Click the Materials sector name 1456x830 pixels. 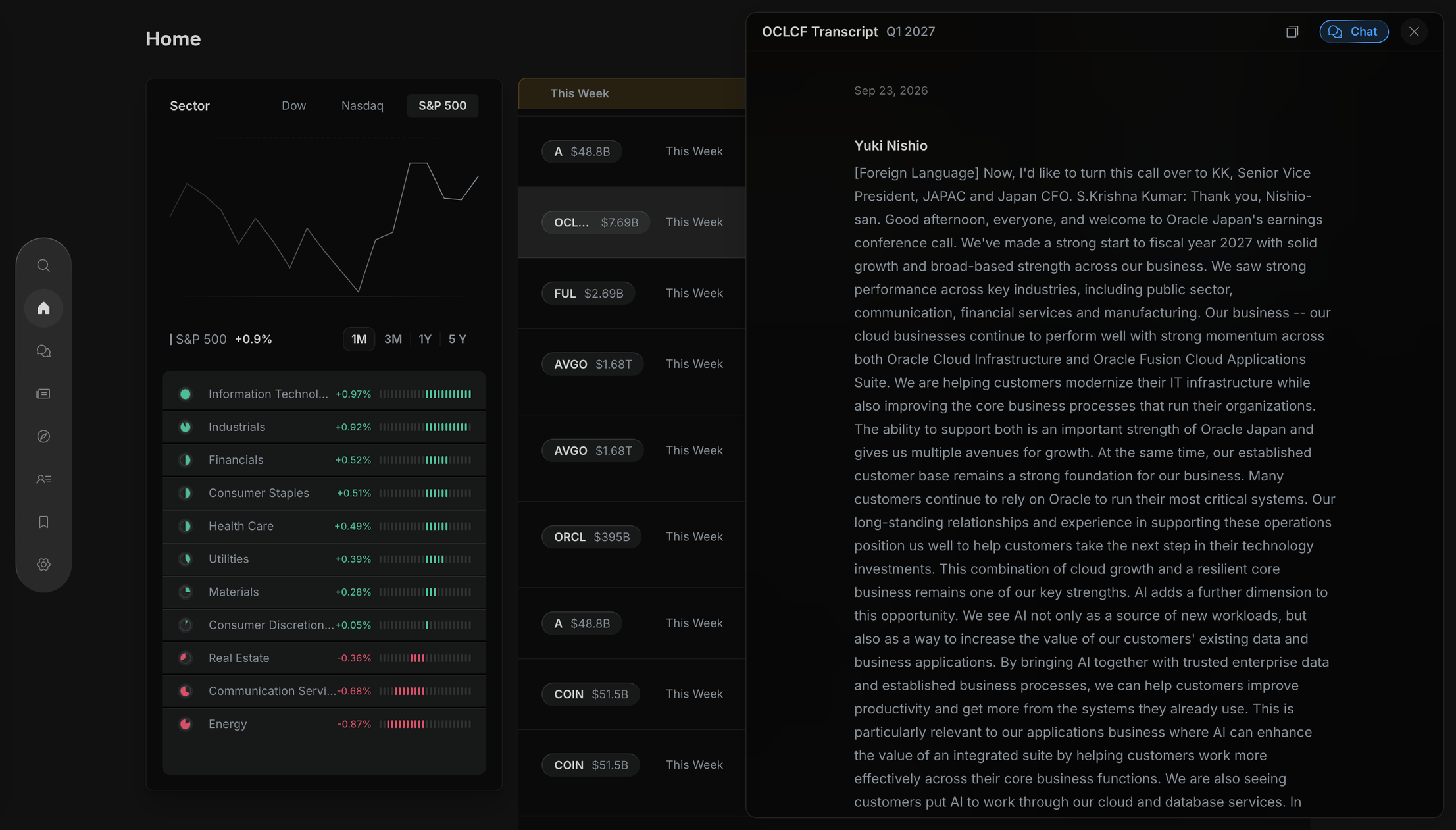click(234, 592)
